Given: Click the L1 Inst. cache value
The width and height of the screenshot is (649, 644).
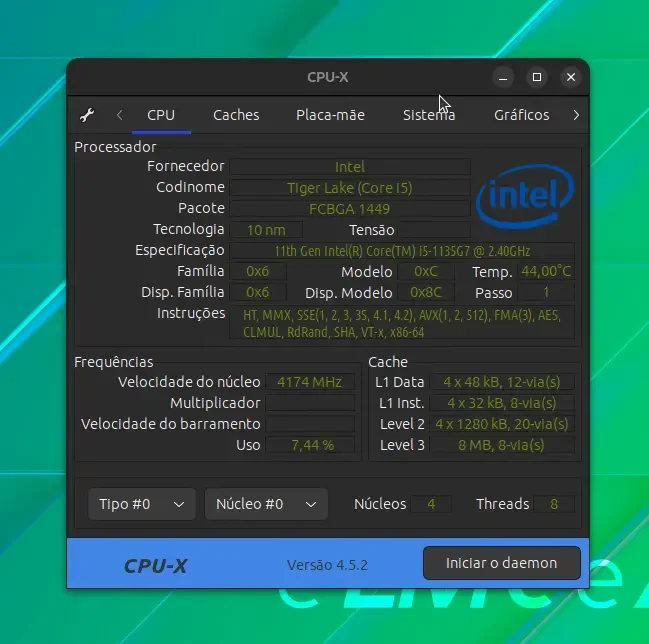Looking at the screenshot, I should [502, 403].
